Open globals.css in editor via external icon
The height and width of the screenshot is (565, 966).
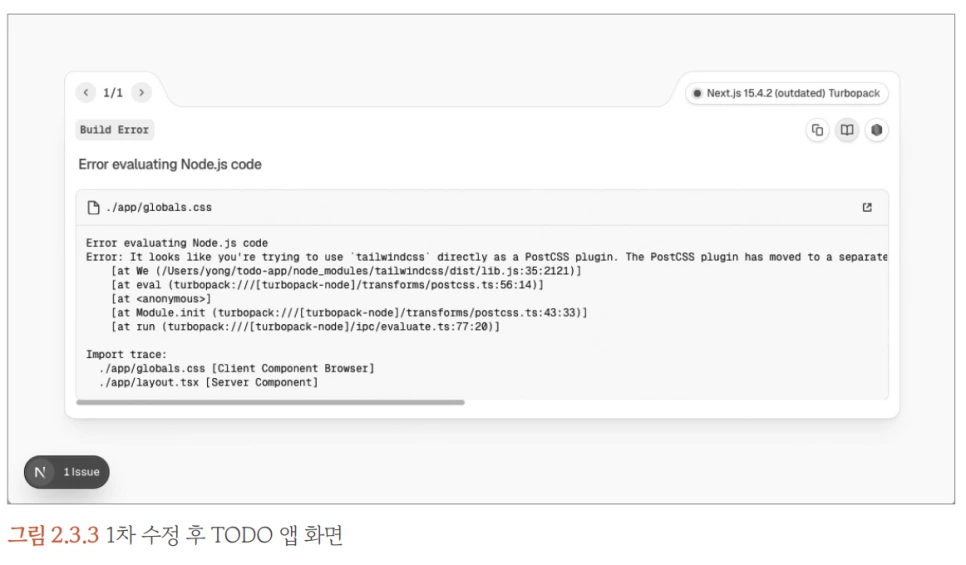867,208
